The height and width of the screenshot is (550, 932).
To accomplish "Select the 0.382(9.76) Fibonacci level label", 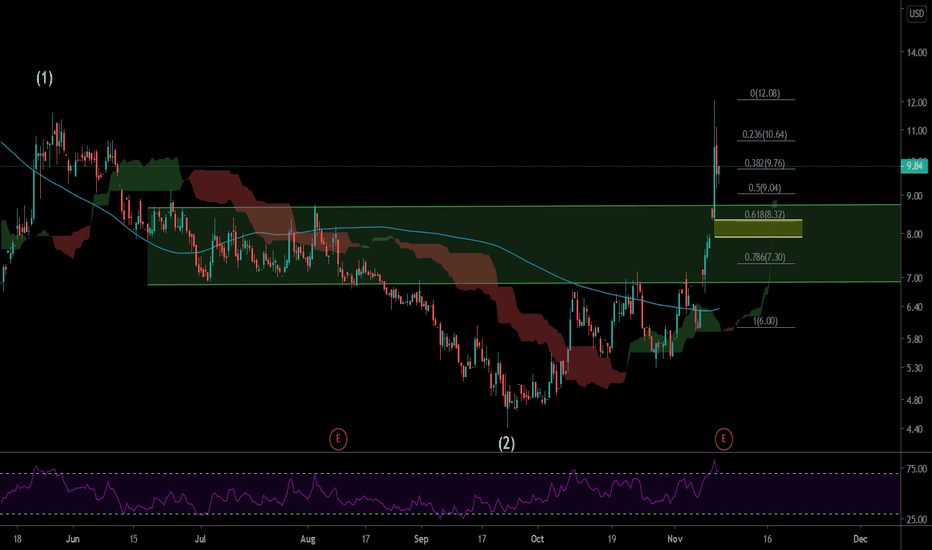I will coord(764,163).
